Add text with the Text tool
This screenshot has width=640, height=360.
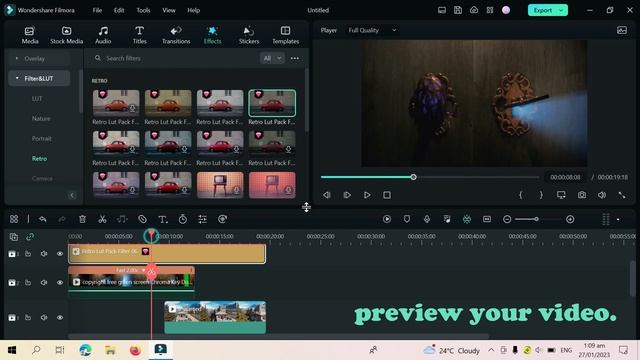162,219
